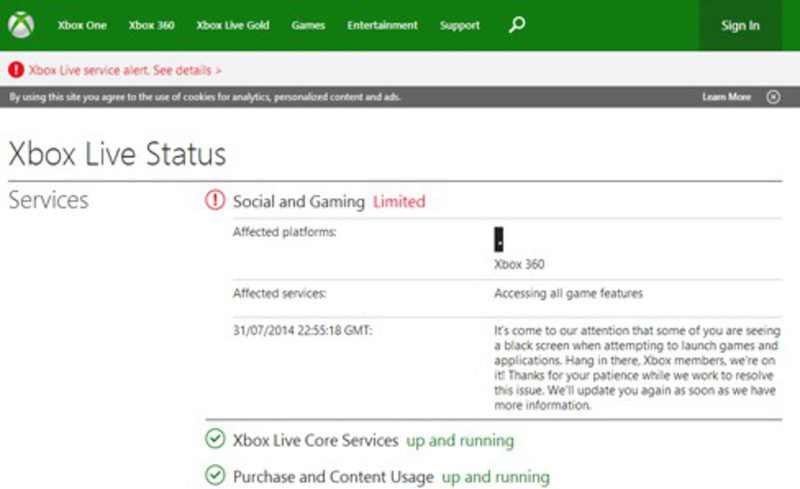The width and height of the screenshot is (800, 489).
Task: Click the Sign In button
Action: tap(740, 25)
